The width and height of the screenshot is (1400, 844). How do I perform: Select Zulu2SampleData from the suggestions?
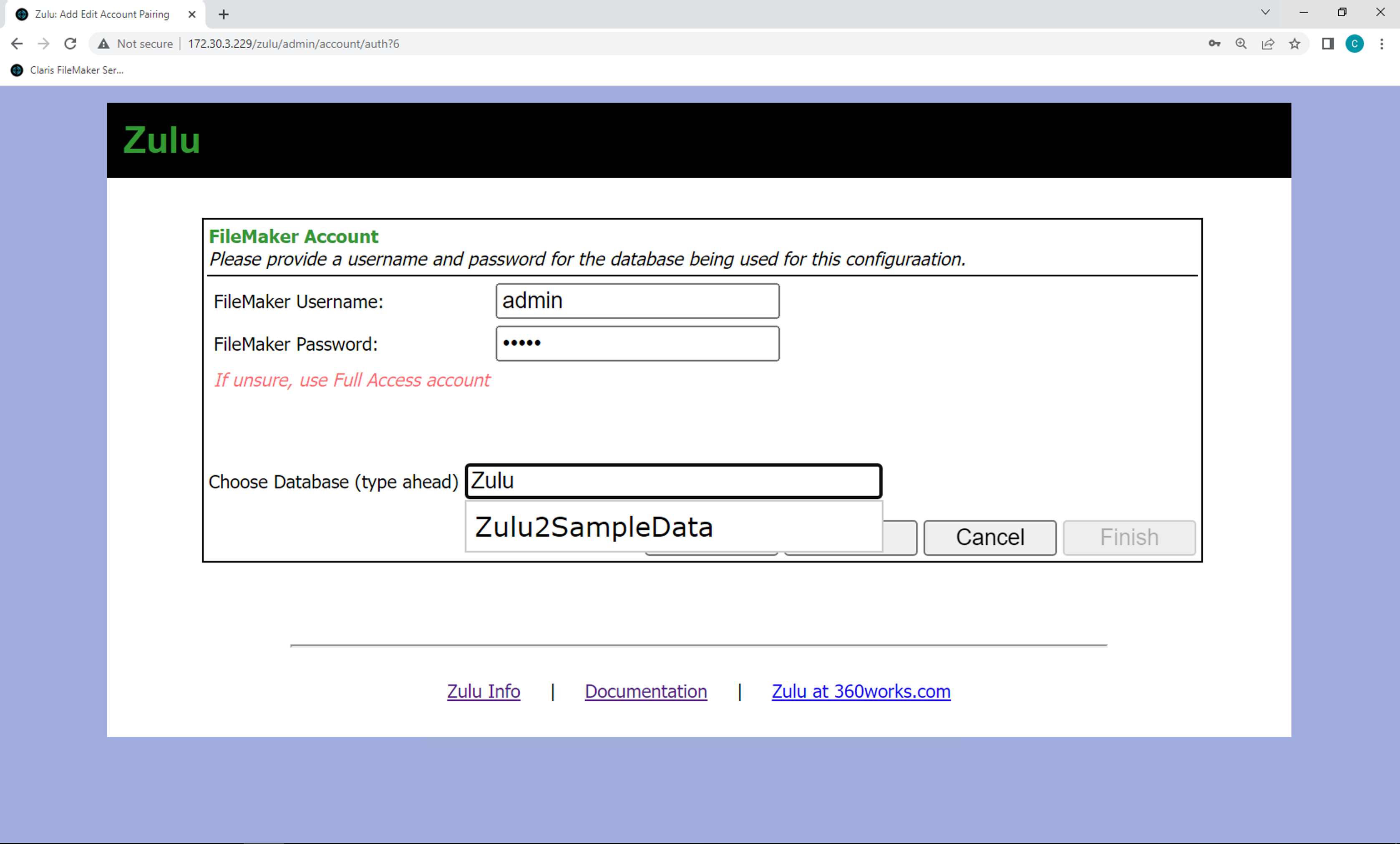(673, 527)
